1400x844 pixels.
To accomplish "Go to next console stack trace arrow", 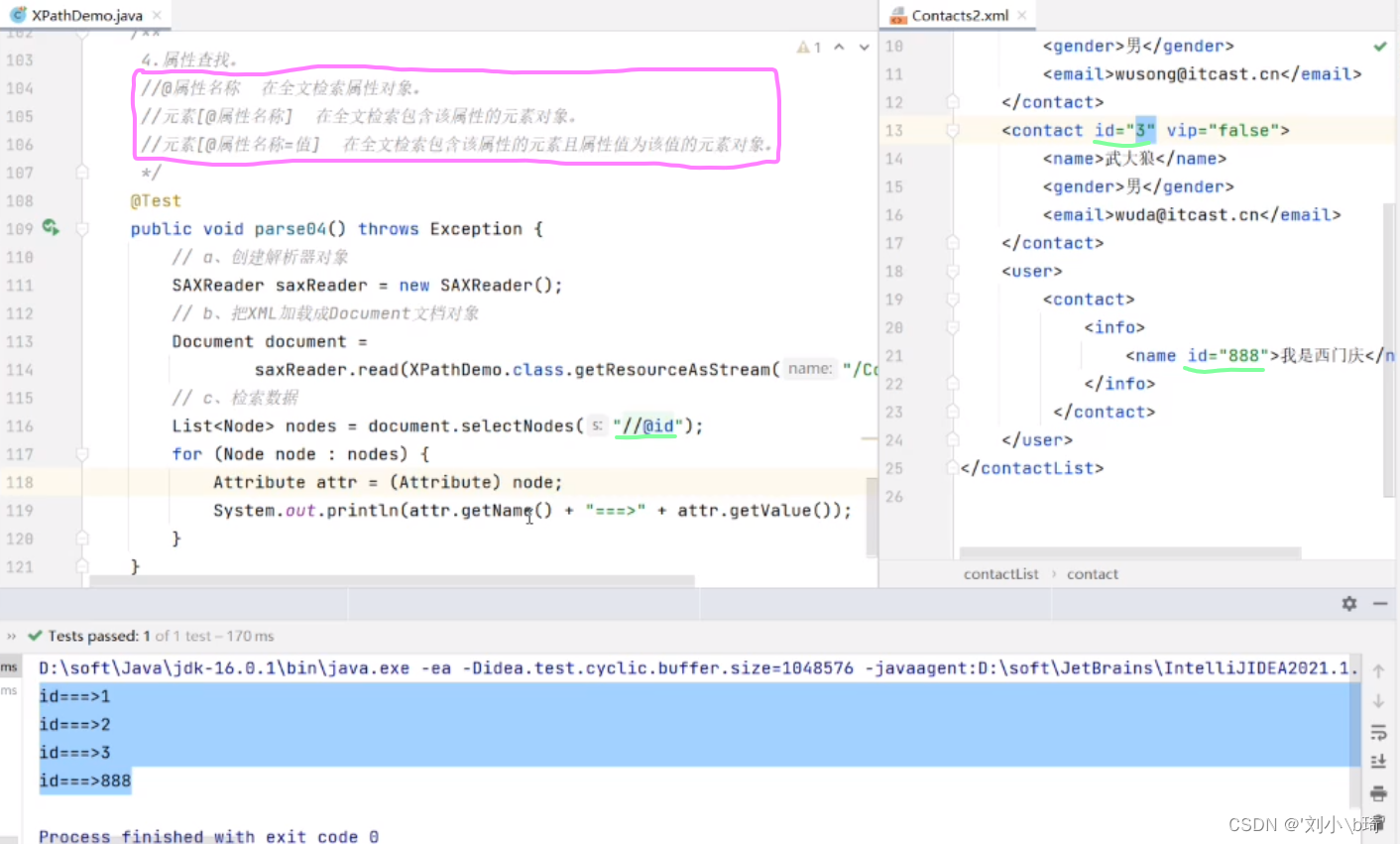I will (x=1378, y=701).
